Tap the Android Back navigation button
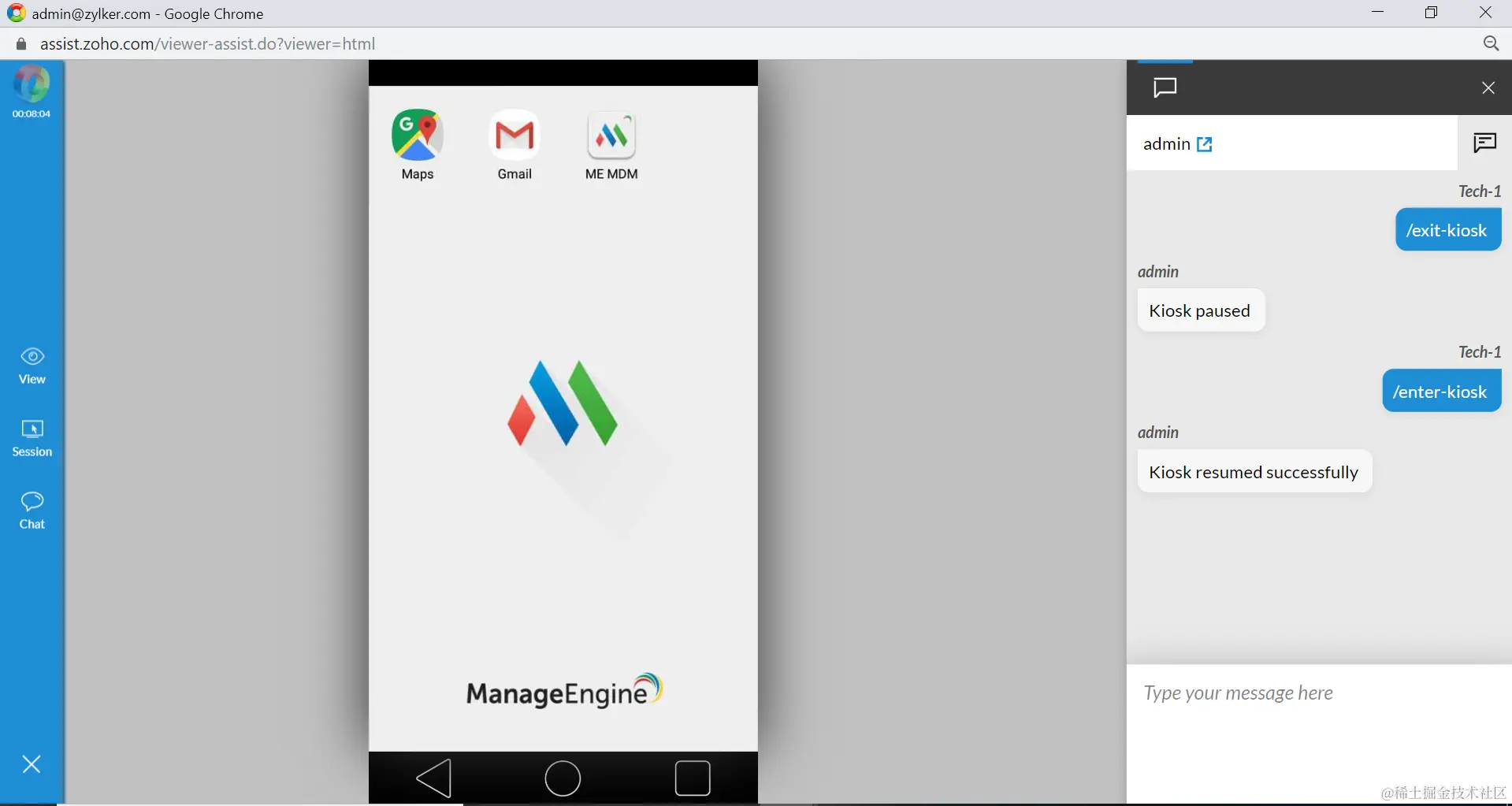 click(434, 778)
